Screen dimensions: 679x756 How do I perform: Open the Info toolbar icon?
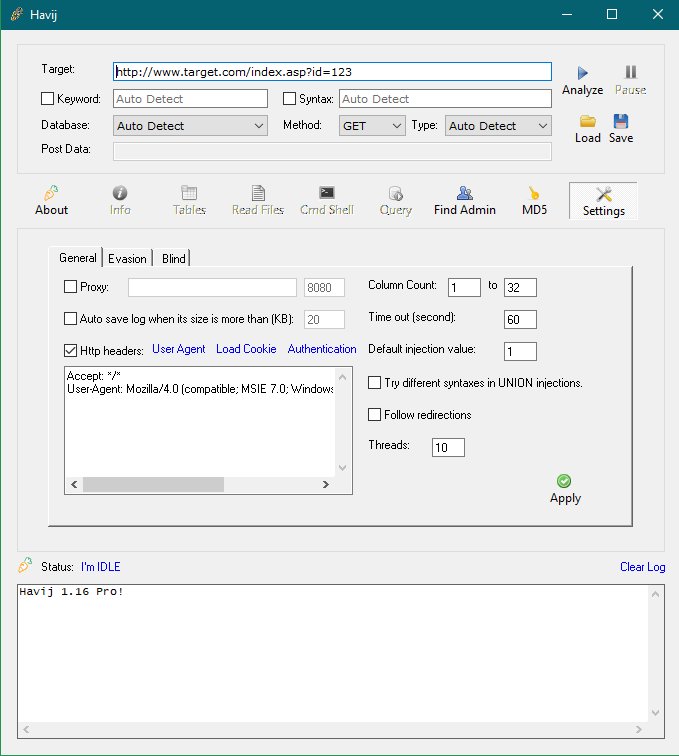coord(120,193)
